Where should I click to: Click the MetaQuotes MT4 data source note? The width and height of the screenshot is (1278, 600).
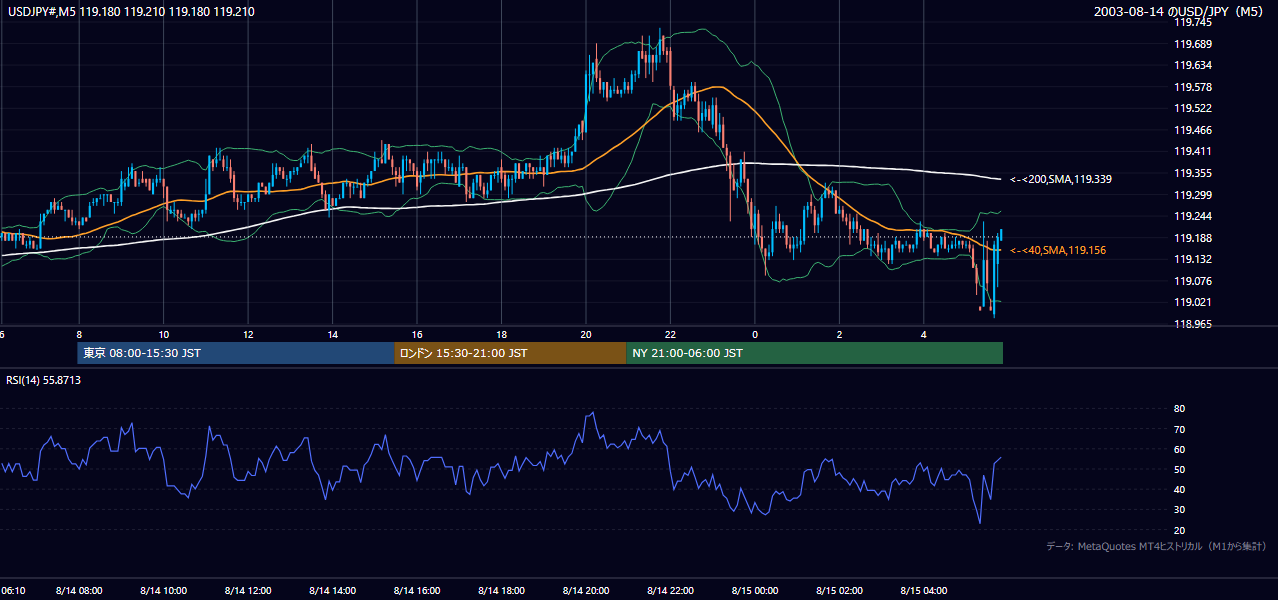click(1157, 546)
